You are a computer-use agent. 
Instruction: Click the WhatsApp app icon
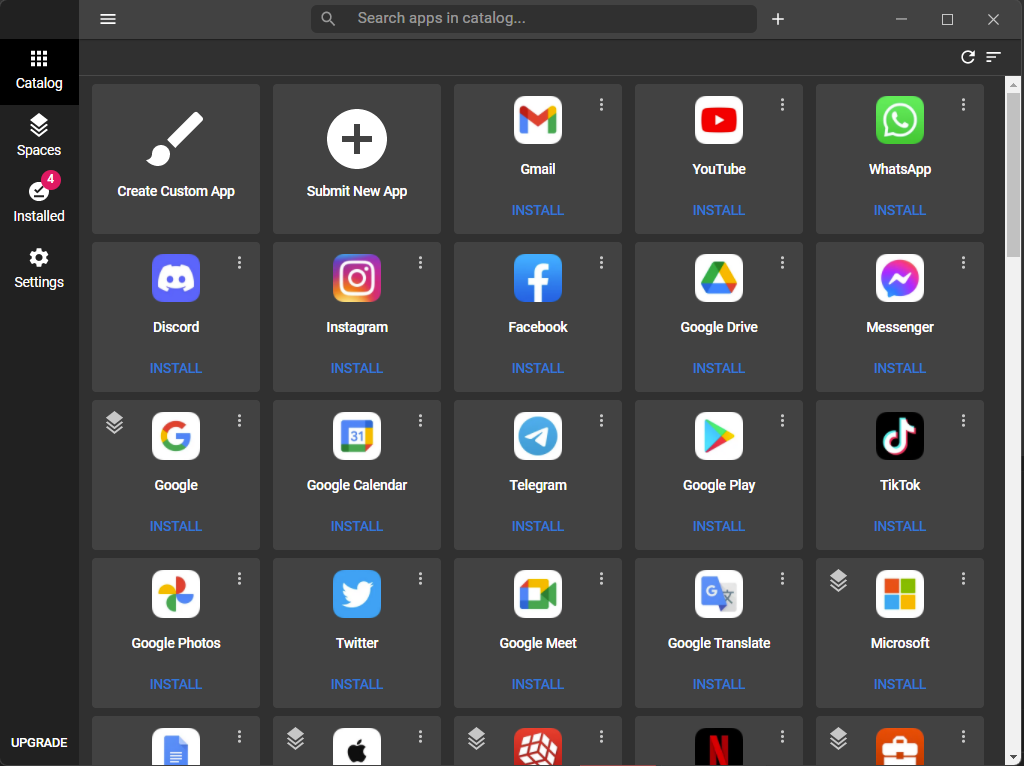tap(899, 120)
